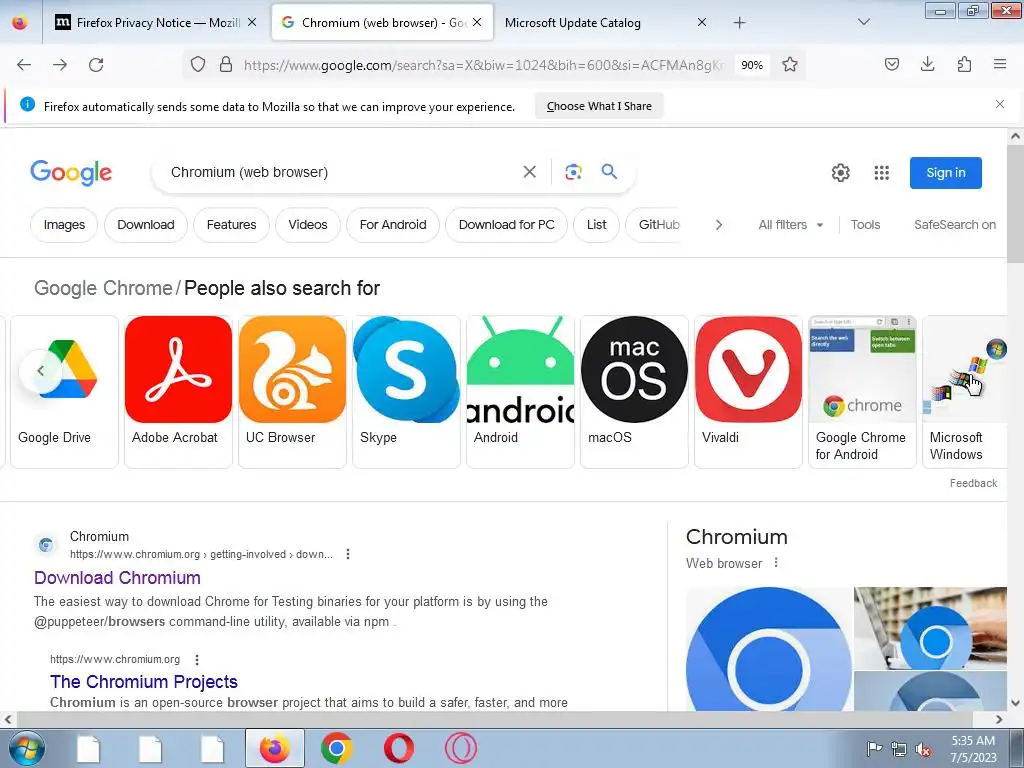Click the Sign in button
The height and width of the screenshot is (768, 1024).
tap(946, 173)
